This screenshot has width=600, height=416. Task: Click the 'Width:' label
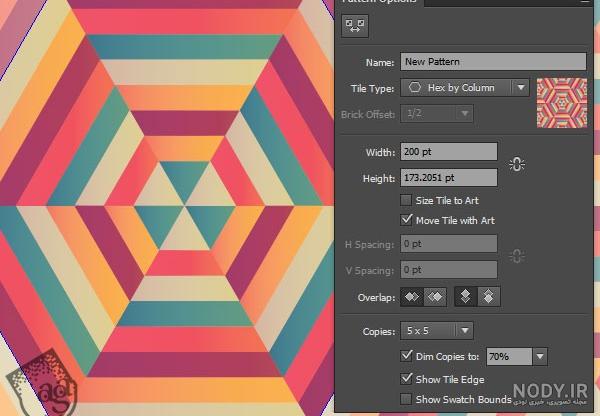click(380, 152)
